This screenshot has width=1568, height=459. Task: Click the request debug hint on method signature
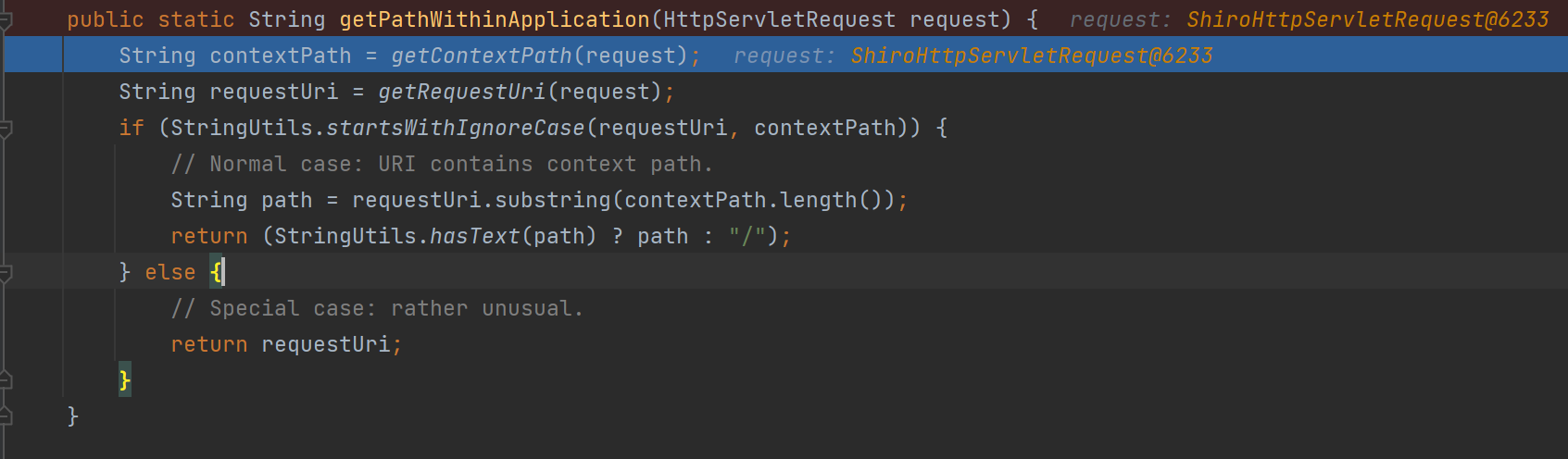(1309, 19)
